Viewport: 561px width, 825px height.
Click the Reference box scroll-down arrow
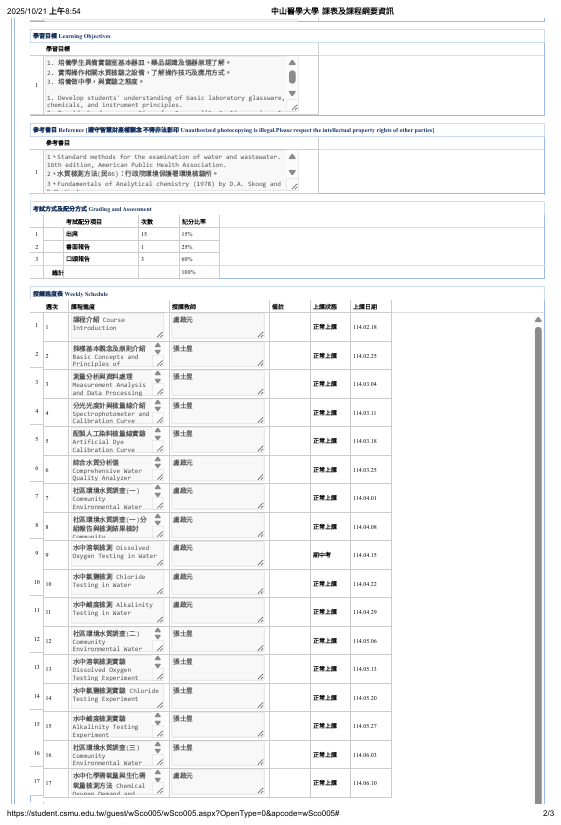pyautogui.click(x=292, y=173)
